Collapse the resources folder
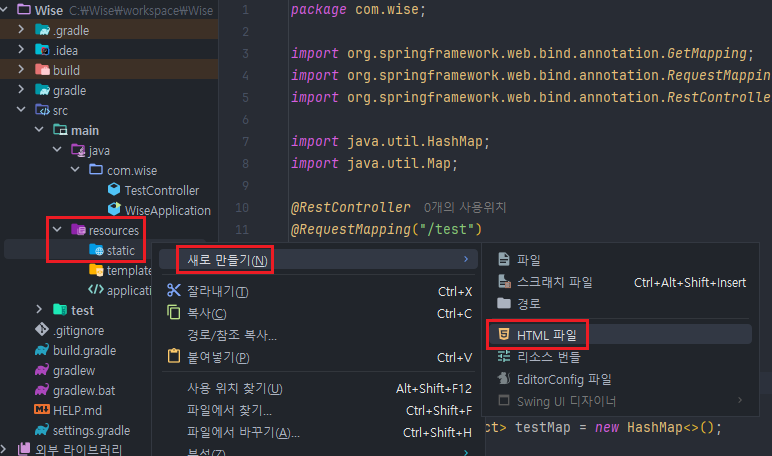 [x=57, y=229]
